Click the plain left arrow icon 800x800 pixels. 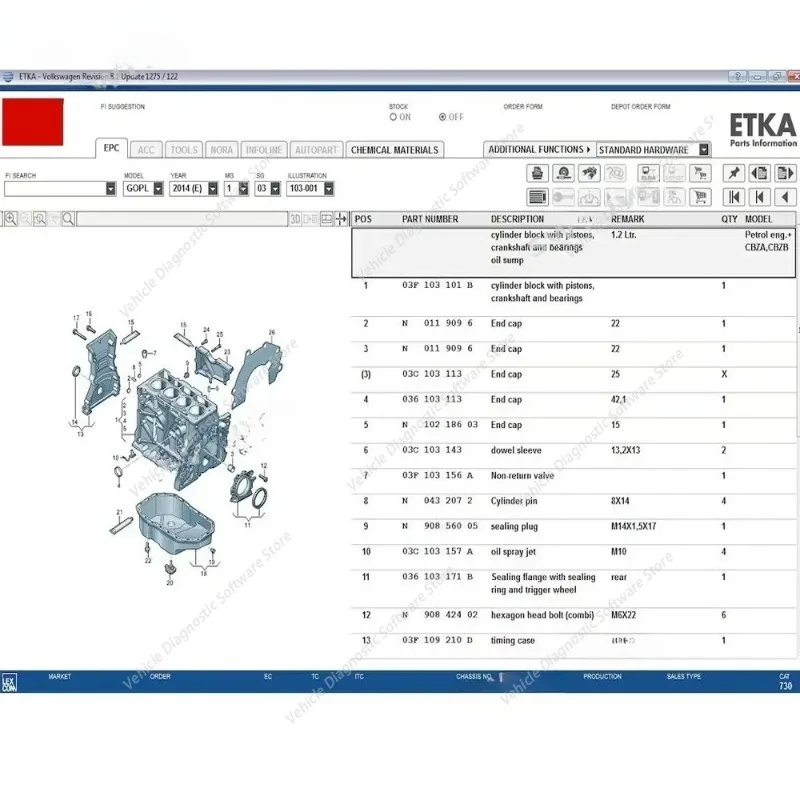[x=785, y=197]
